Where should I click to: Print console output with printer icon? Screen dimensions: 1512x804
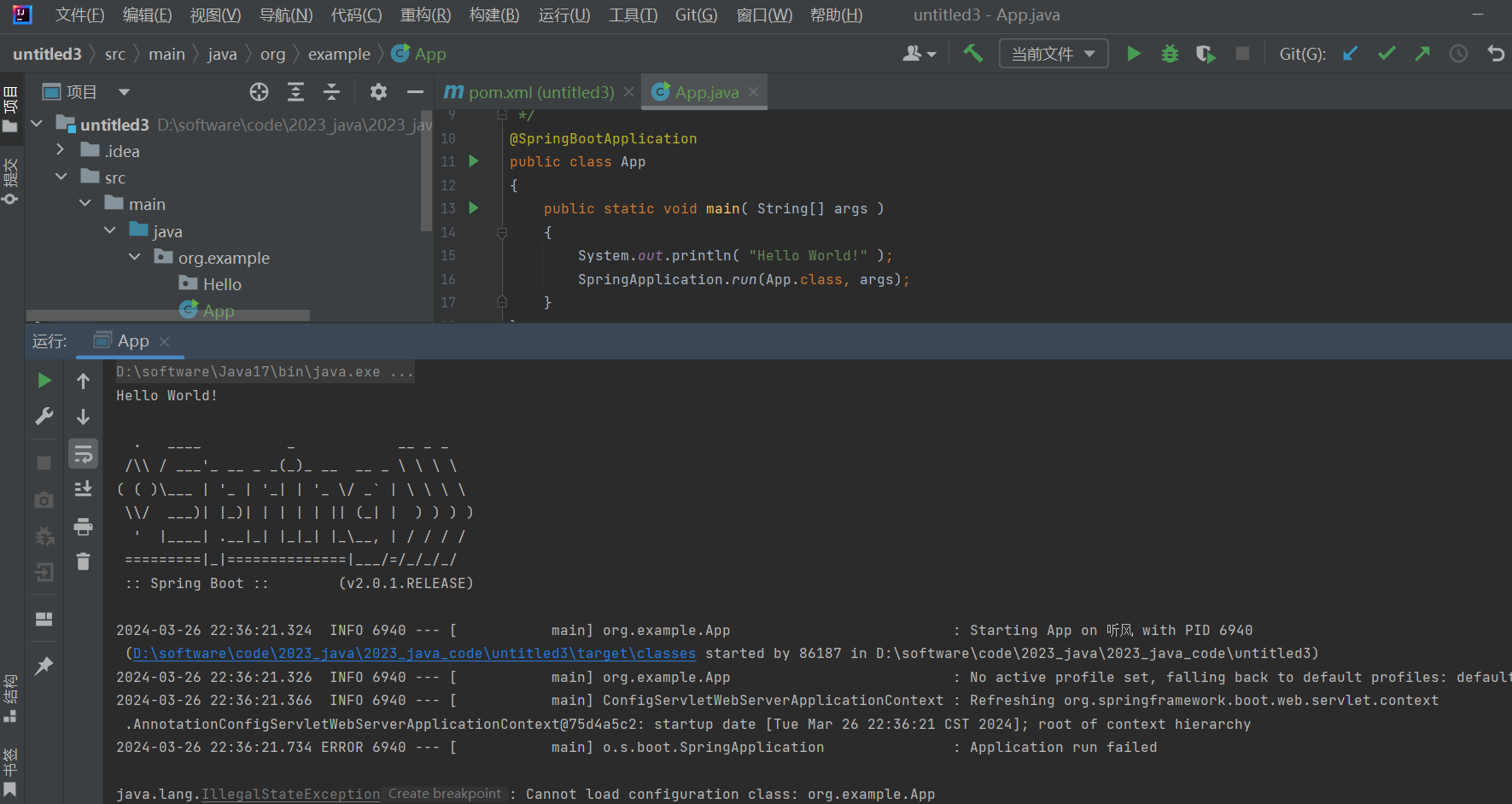click(83, 527)
